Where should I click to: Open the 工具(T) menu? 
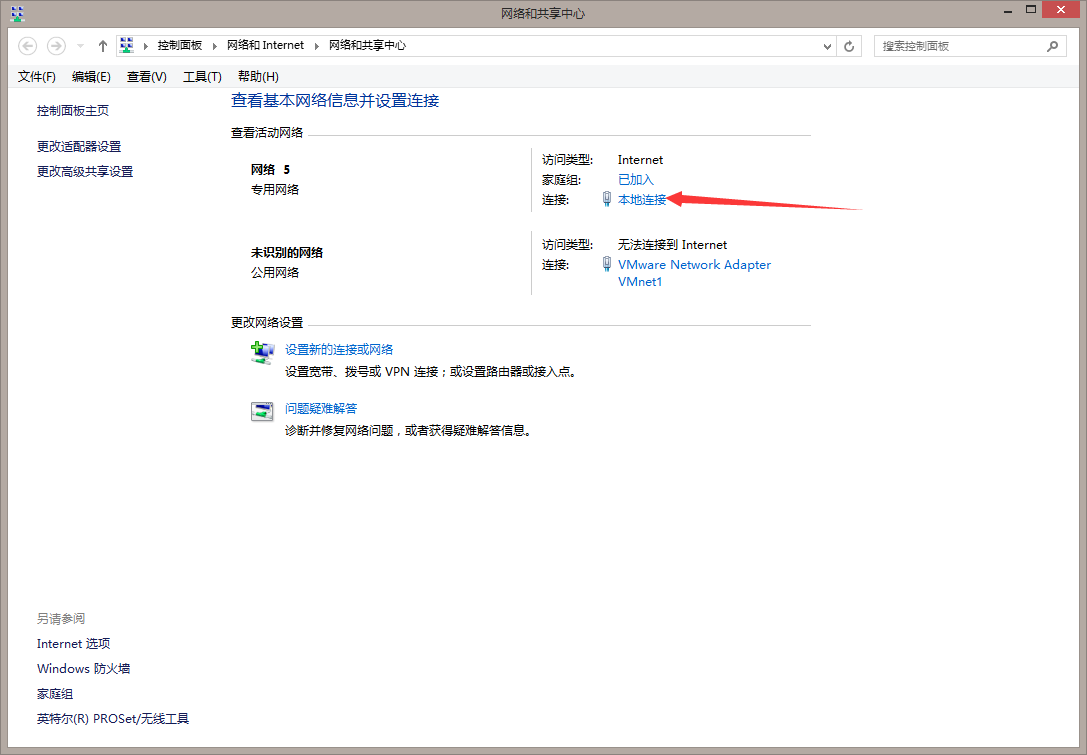tap(202, 77)
